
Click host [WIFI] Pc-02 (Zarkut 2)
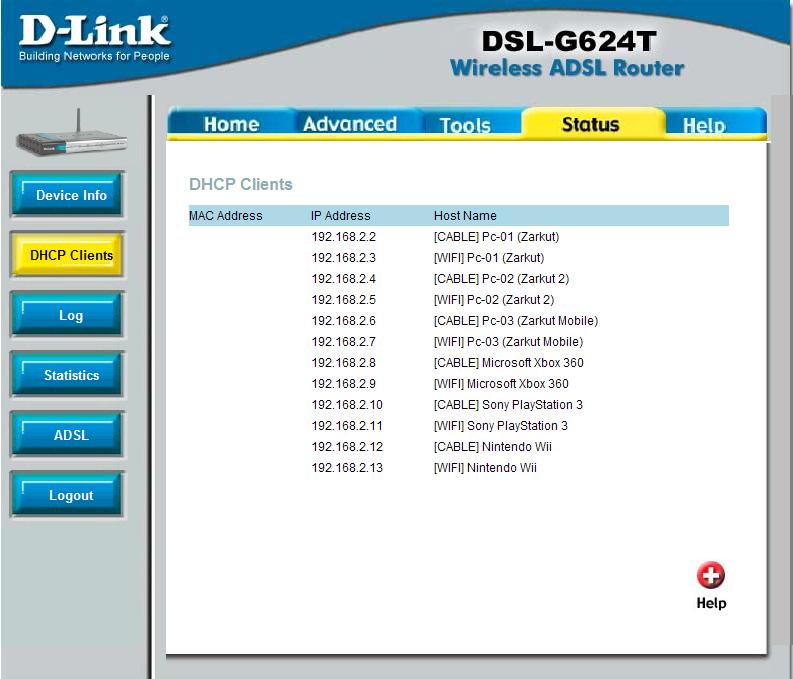(x=494, y=300)
